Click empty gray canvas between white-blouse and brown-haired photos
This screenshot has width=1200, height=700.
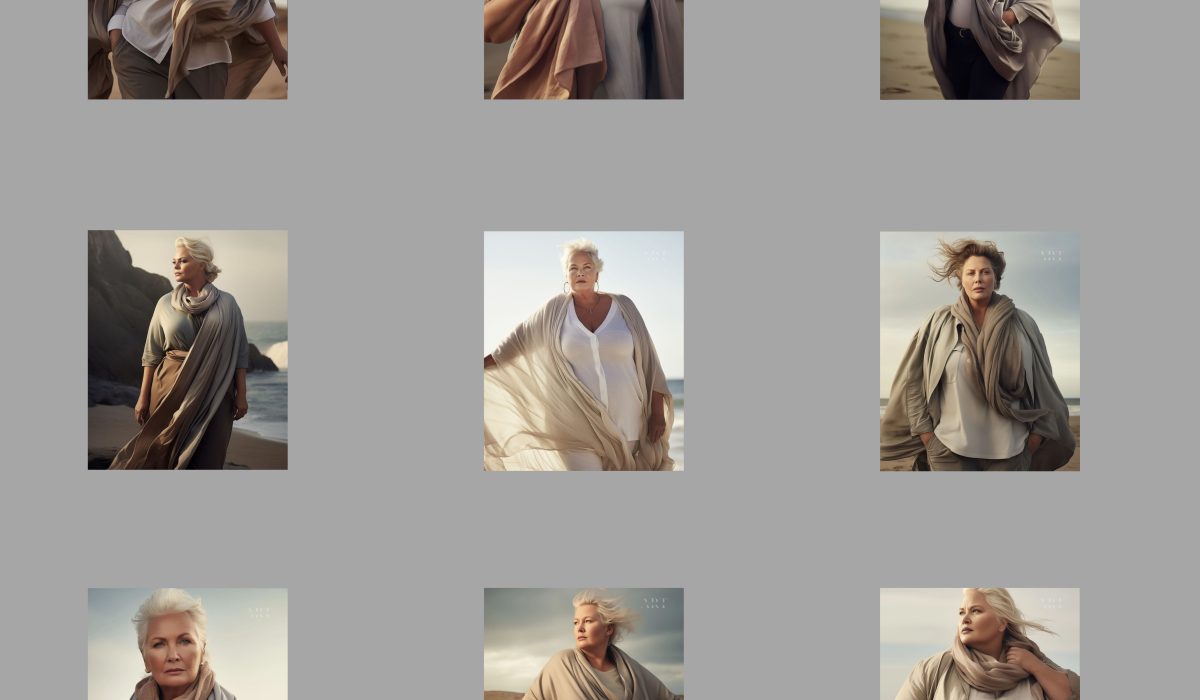781,350
